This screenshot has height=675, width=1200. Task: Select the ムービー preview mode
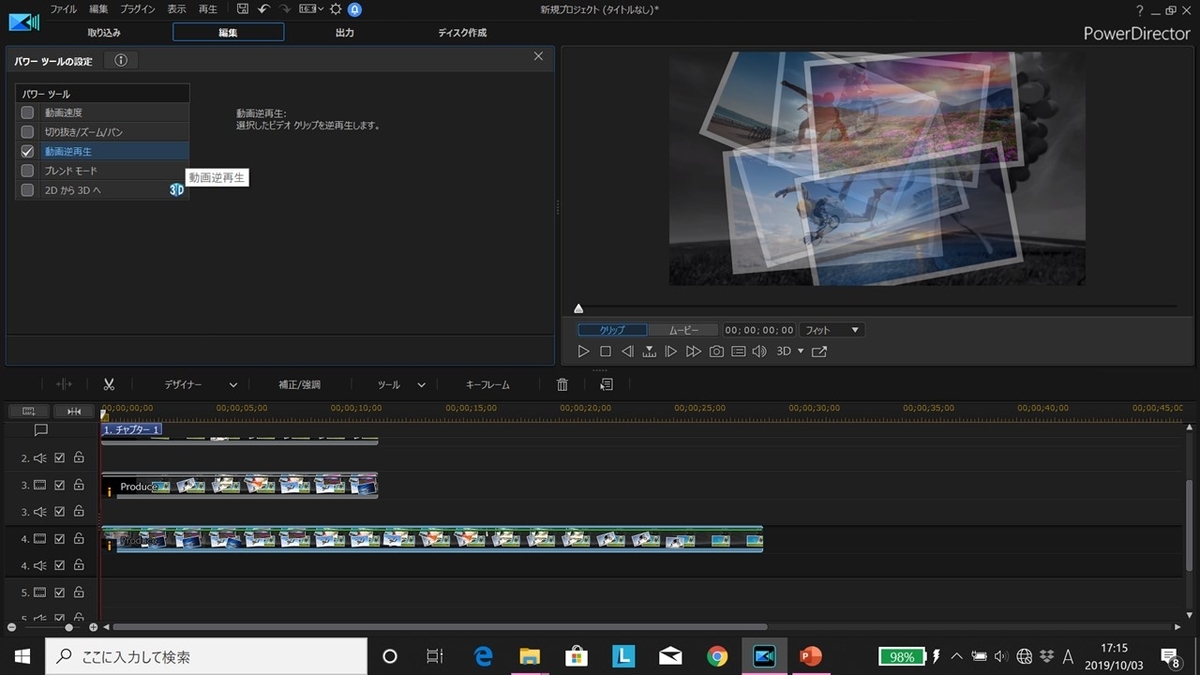point(684,330)
